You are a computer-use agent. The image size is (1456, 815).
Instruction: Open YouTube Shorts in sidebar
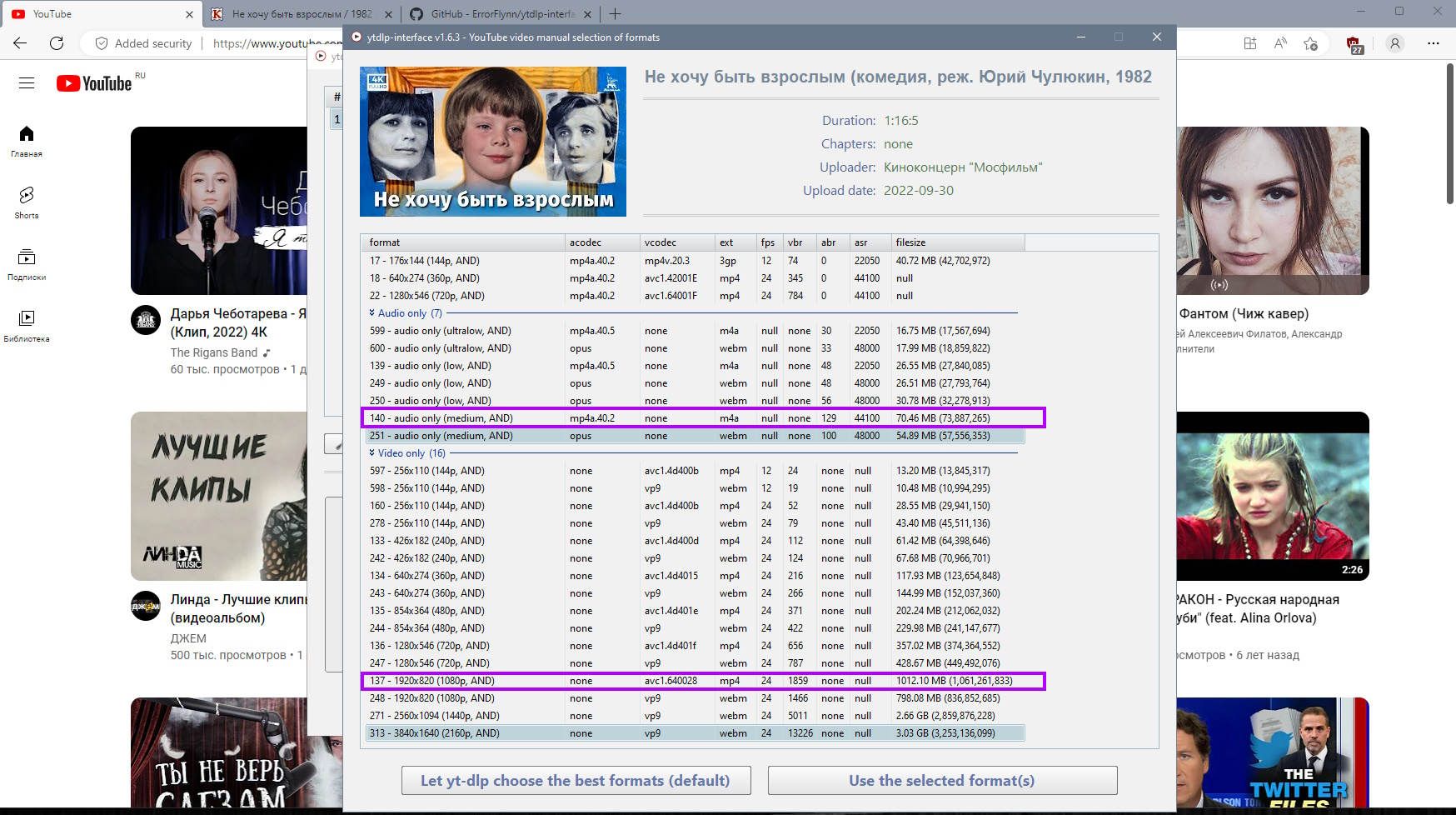27,202
